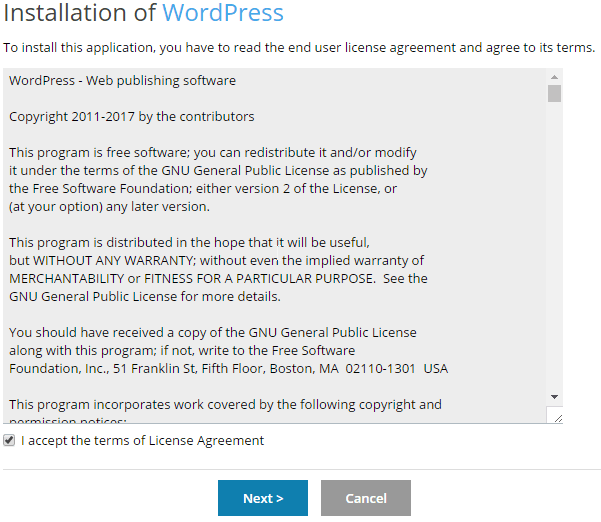
Task: Click 'WordPress - Web publishing software' line
Action: coord(122,80)
